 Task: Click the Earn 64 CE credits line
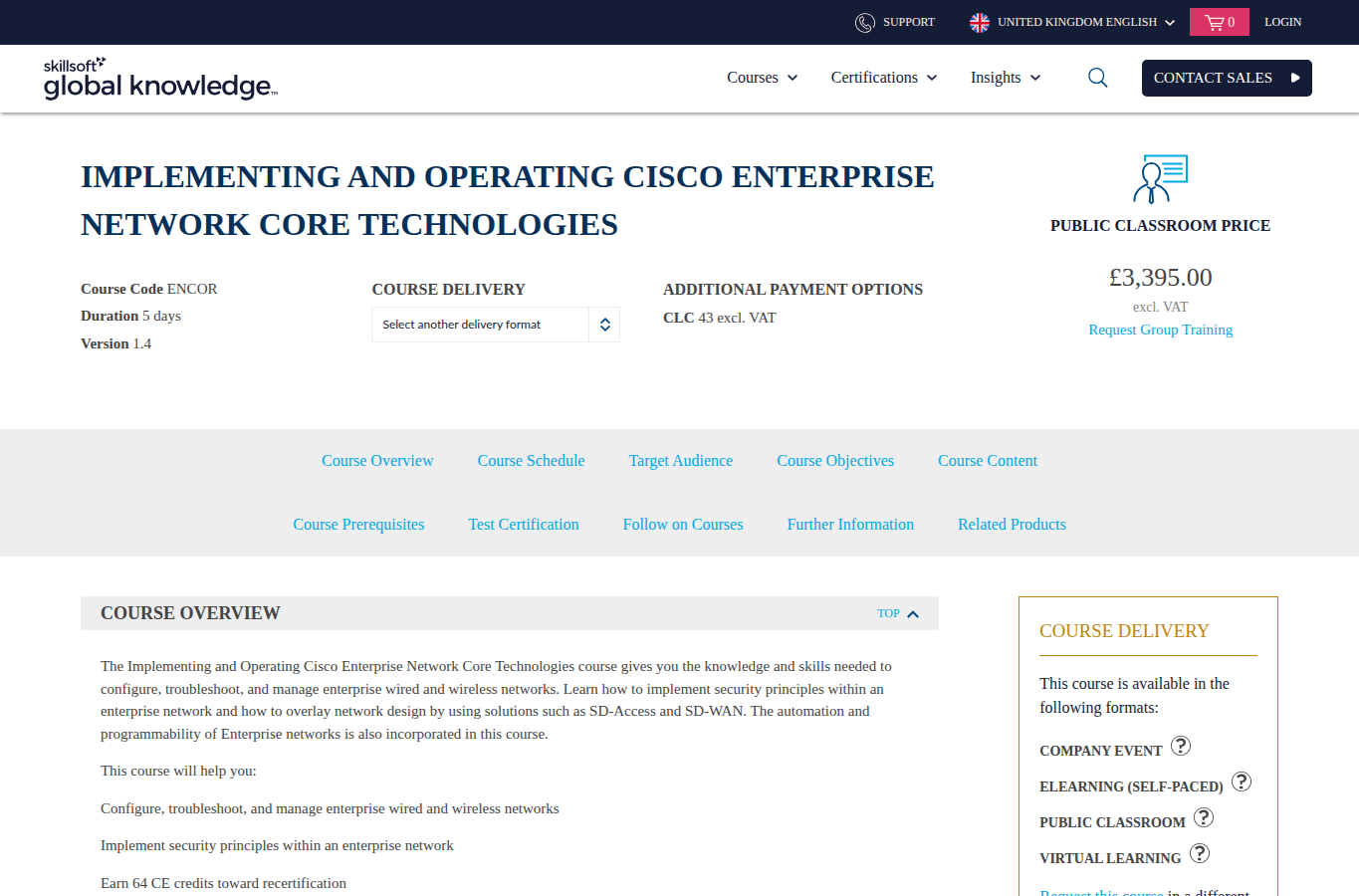pos(223,883)
